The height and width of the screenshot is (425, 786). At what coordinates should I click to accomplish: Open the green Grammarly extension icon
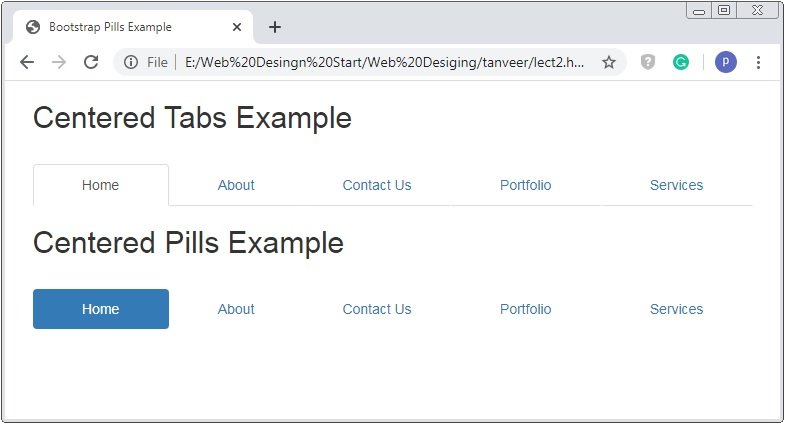(x=680, y=62)
